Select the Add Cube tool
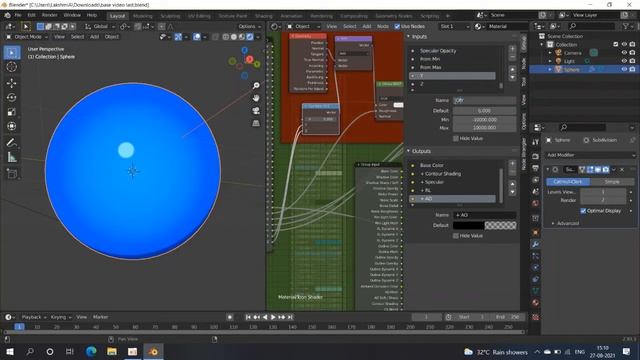 12,173
